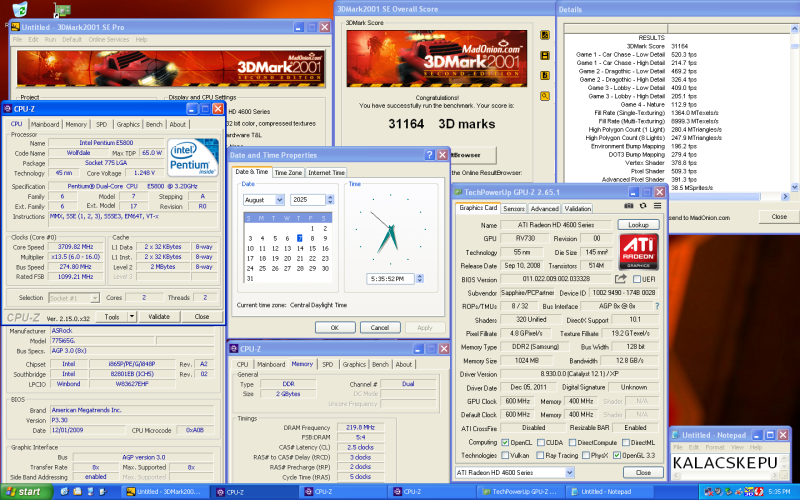Click the year 2025 spinner arrows
The width and height of the screenshot is (800, 500).
[330, 200]
